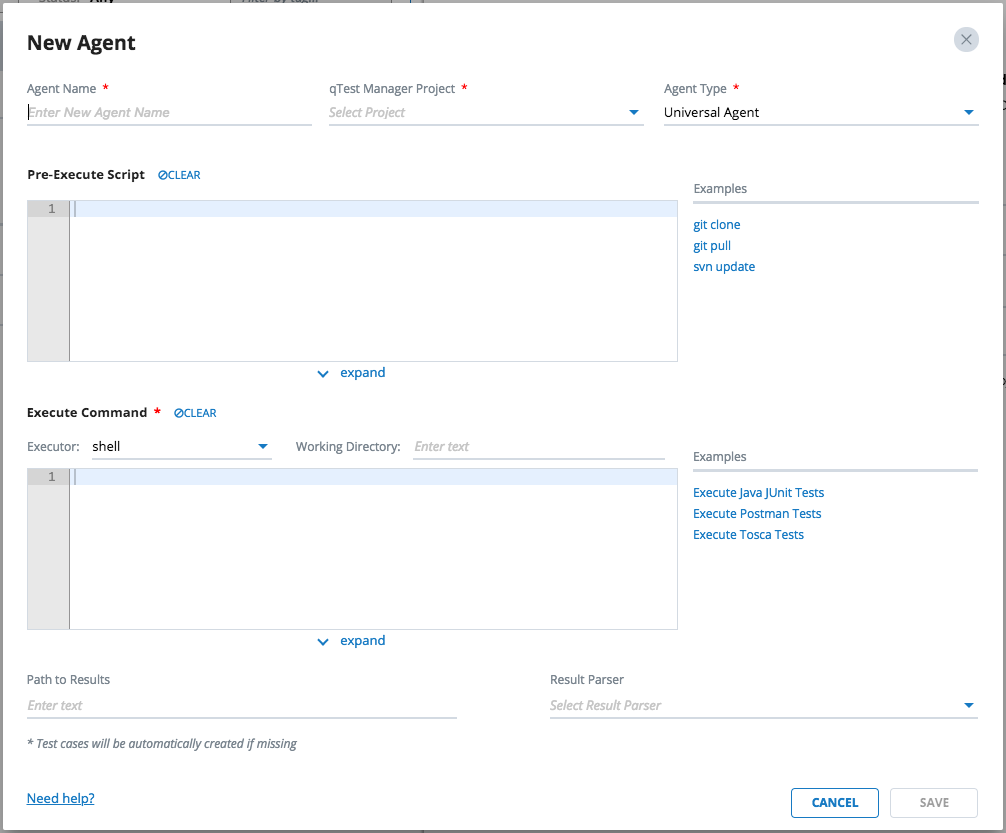Open the Result Parser dropdown

(x=763, y=705)
